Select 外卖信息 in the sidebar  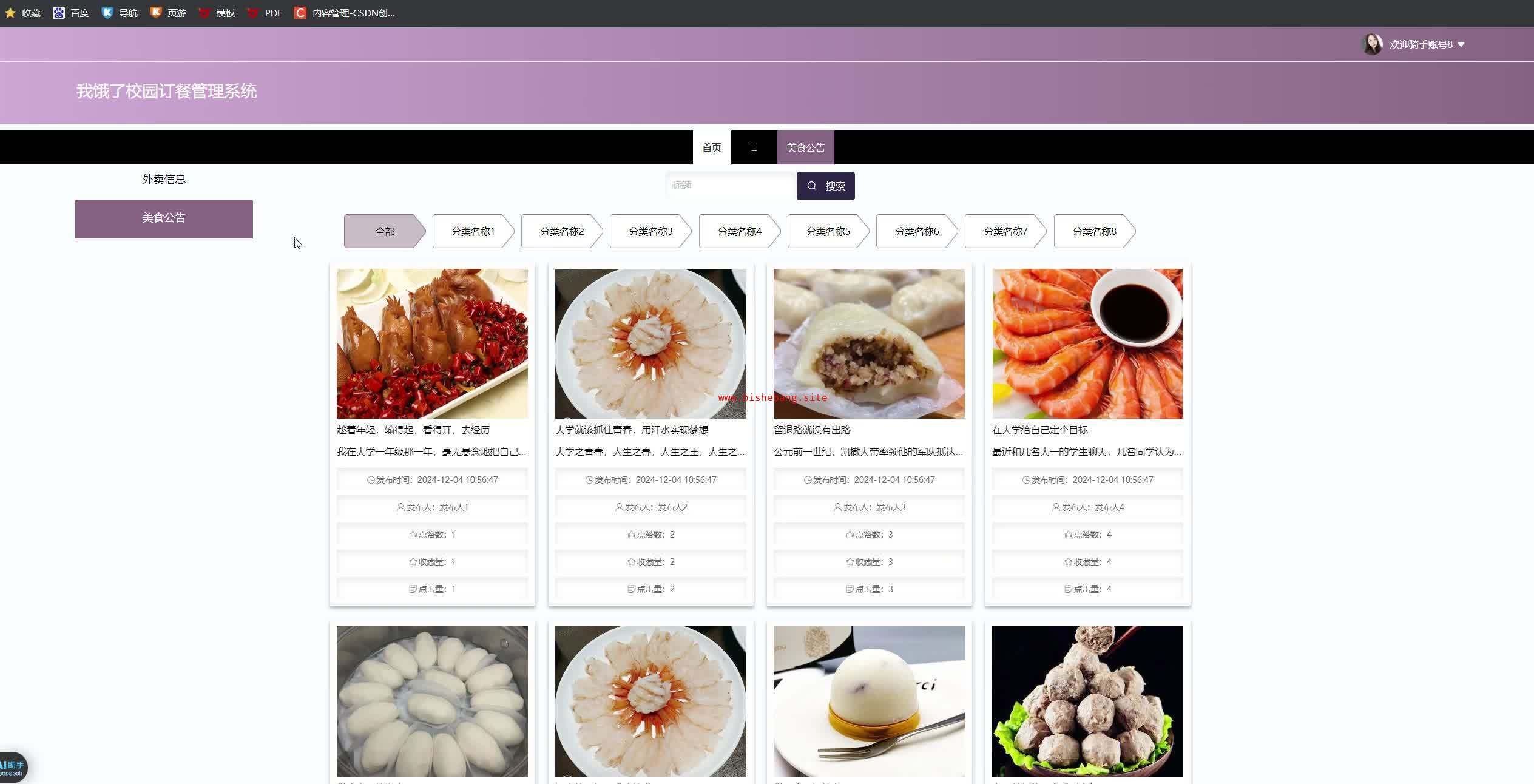[x=164, y=179]
